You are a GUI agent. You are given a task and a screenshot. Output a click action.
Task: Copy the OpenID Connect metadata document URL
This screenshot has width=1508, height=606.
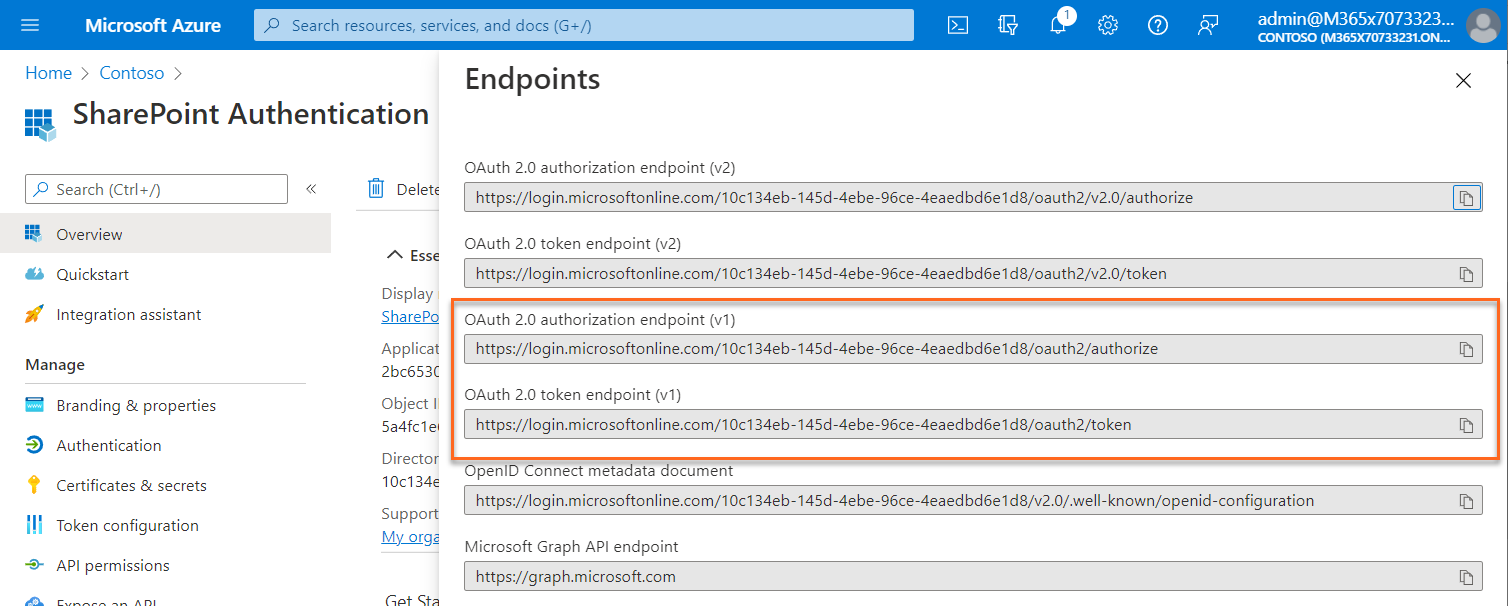[x=1466, y=500]
